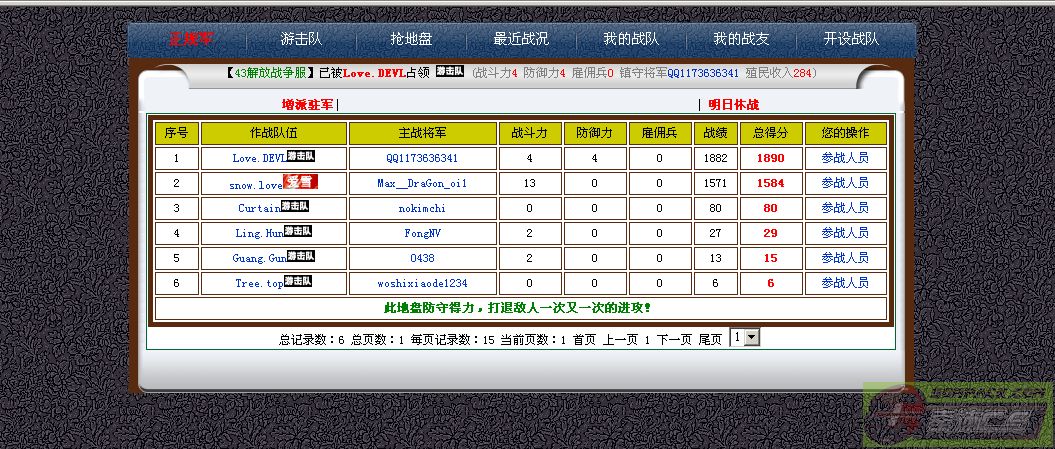Open general QQ1173636341 in the first table row
Image resolution: width=1055 pixels, height=449 pixels.
coord(422,158)
